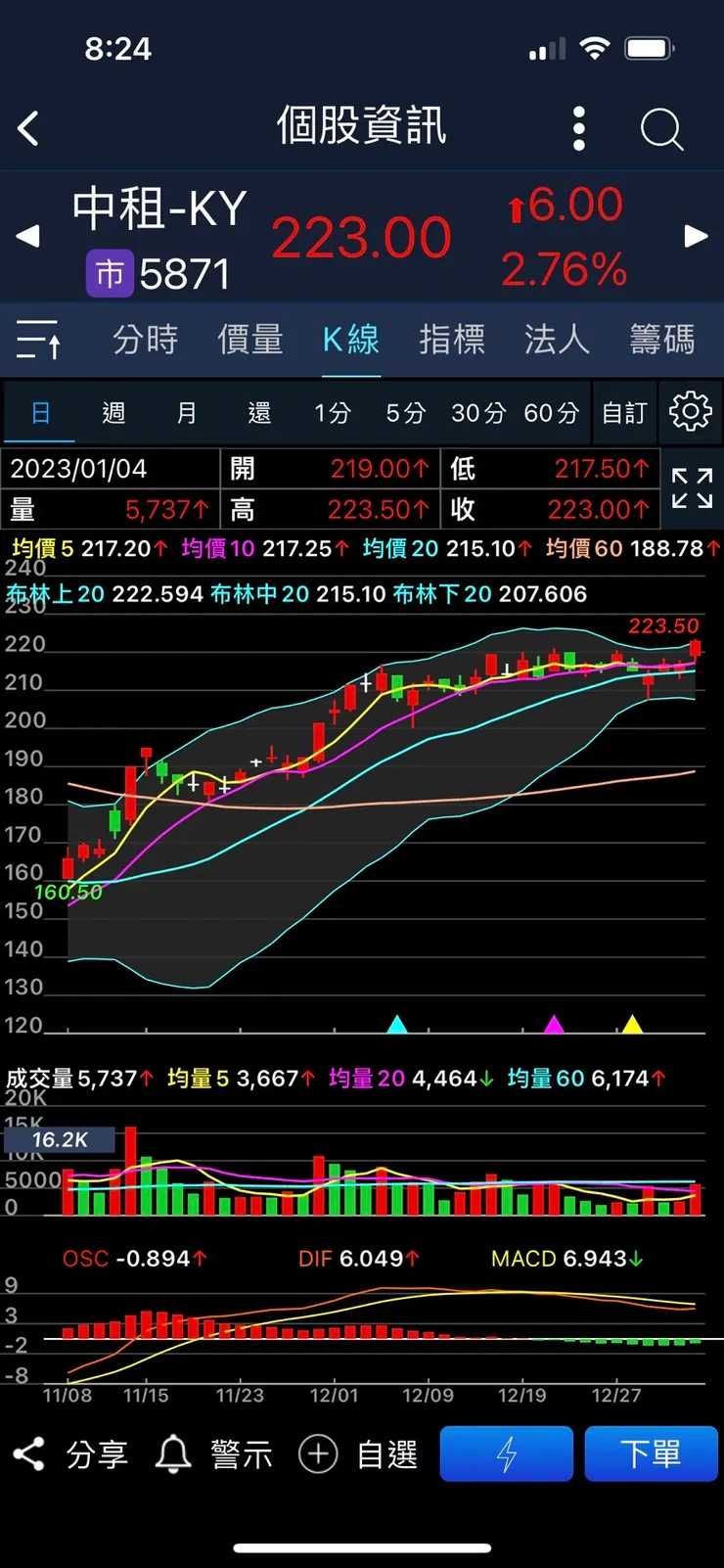
Task: Go to previous stock with left triangle
Action: click(28, 236)
